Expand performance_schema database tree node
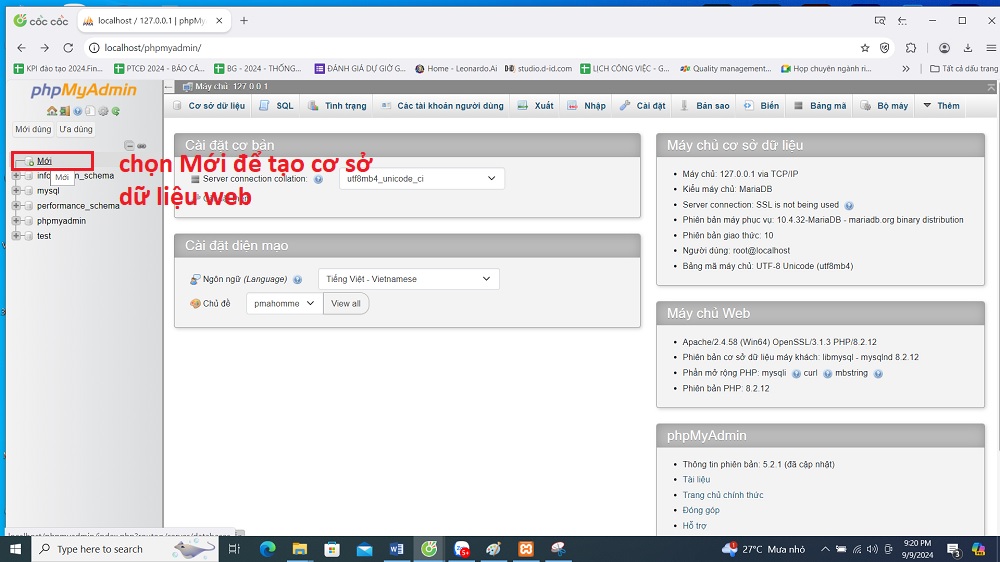Screen dimensions: 1000x562 pos(17,205)
